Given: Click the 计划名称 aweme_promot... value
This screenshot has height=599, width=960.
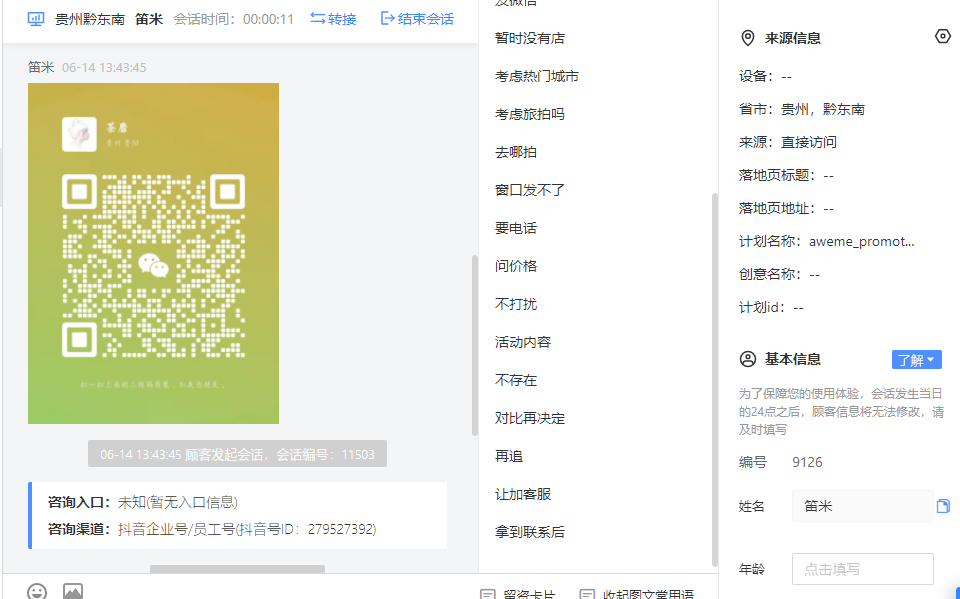Looking at the screenshot, I should [x=861, y=241].
